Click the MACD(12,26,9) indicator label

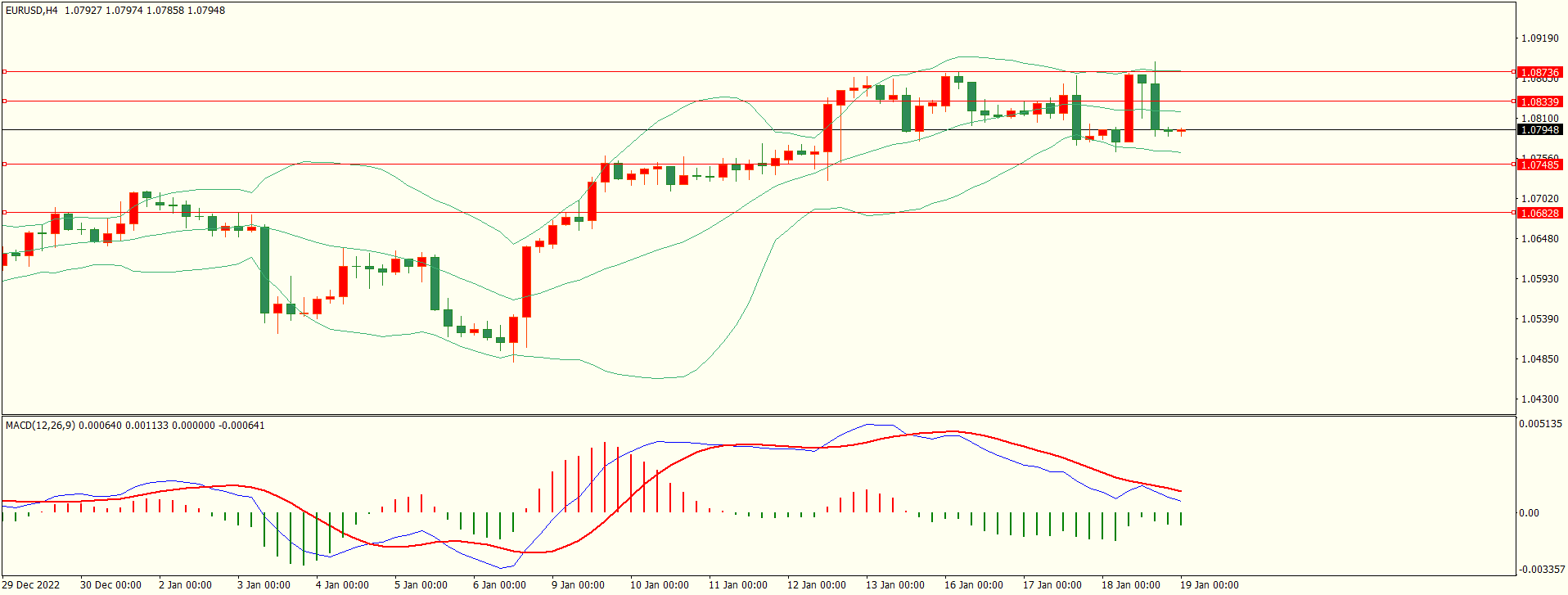tap(40, 426)
